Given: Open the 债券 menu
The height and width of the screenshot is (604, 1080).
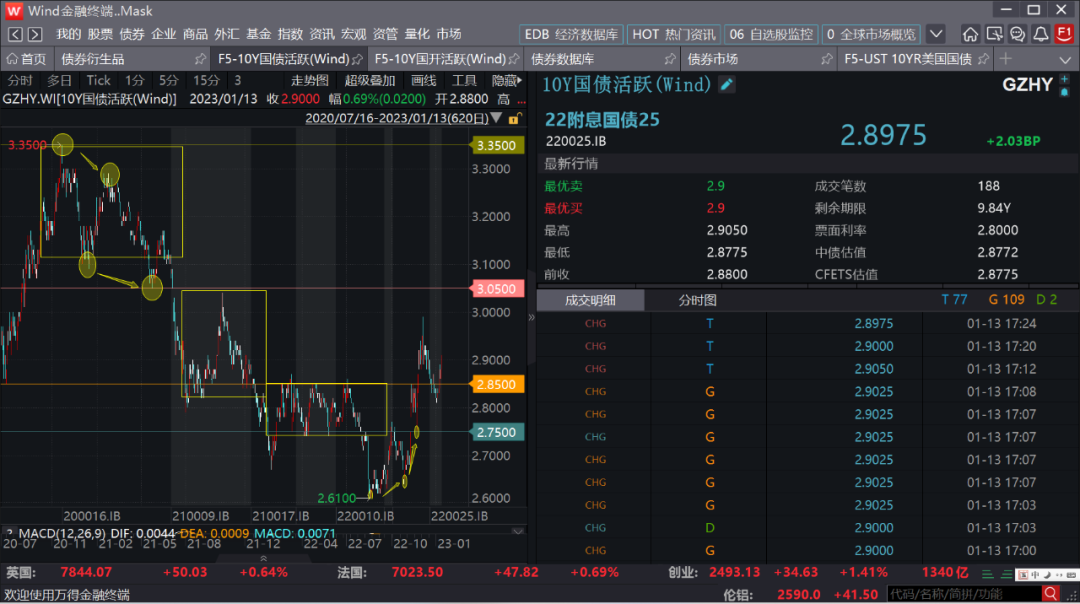Looking at the screenshot, I should (x=132, y=34).
